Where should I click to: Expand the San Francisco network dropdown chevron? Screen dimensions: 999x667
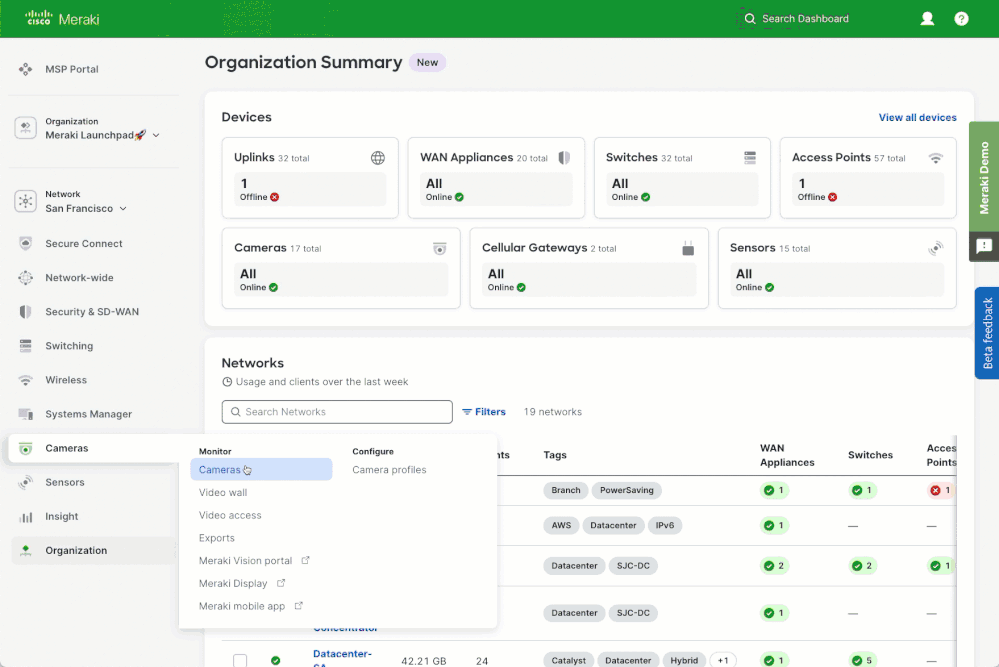pyautogui.click(x=123, y=208)
